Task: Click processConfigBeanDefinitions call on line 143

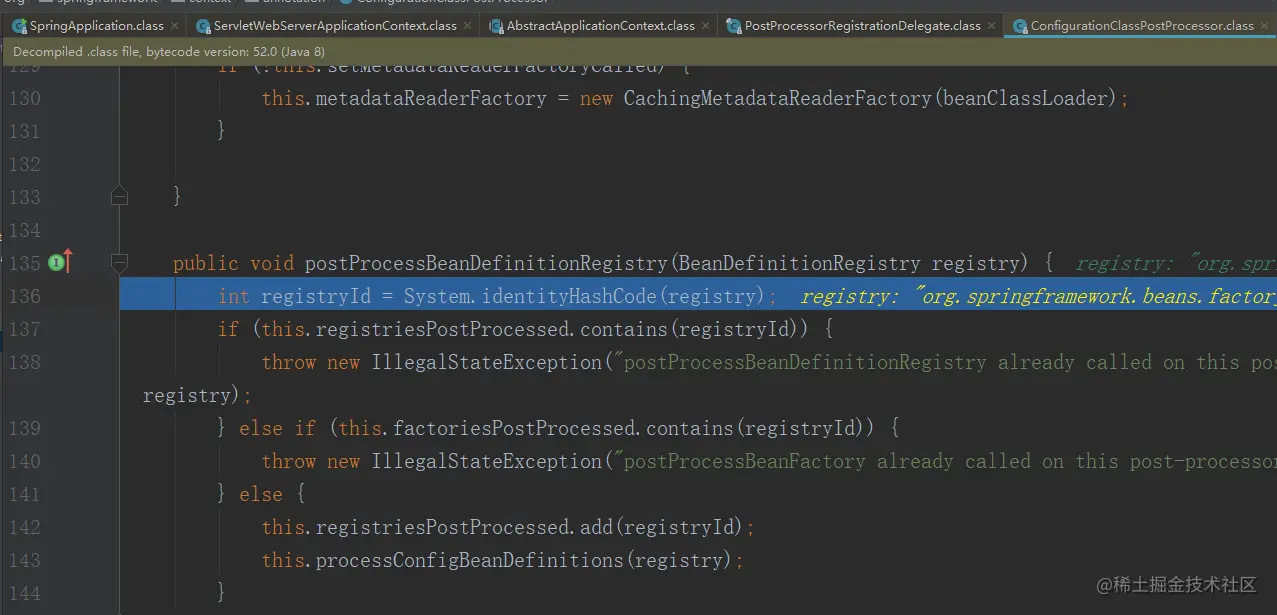Action: (471, 560)
